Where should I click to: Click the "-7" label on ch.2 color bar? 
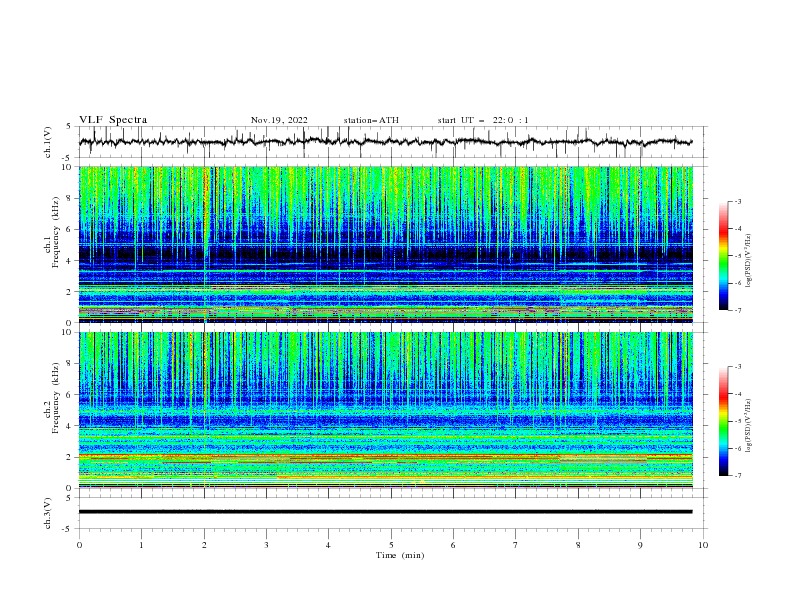point(738,476)
